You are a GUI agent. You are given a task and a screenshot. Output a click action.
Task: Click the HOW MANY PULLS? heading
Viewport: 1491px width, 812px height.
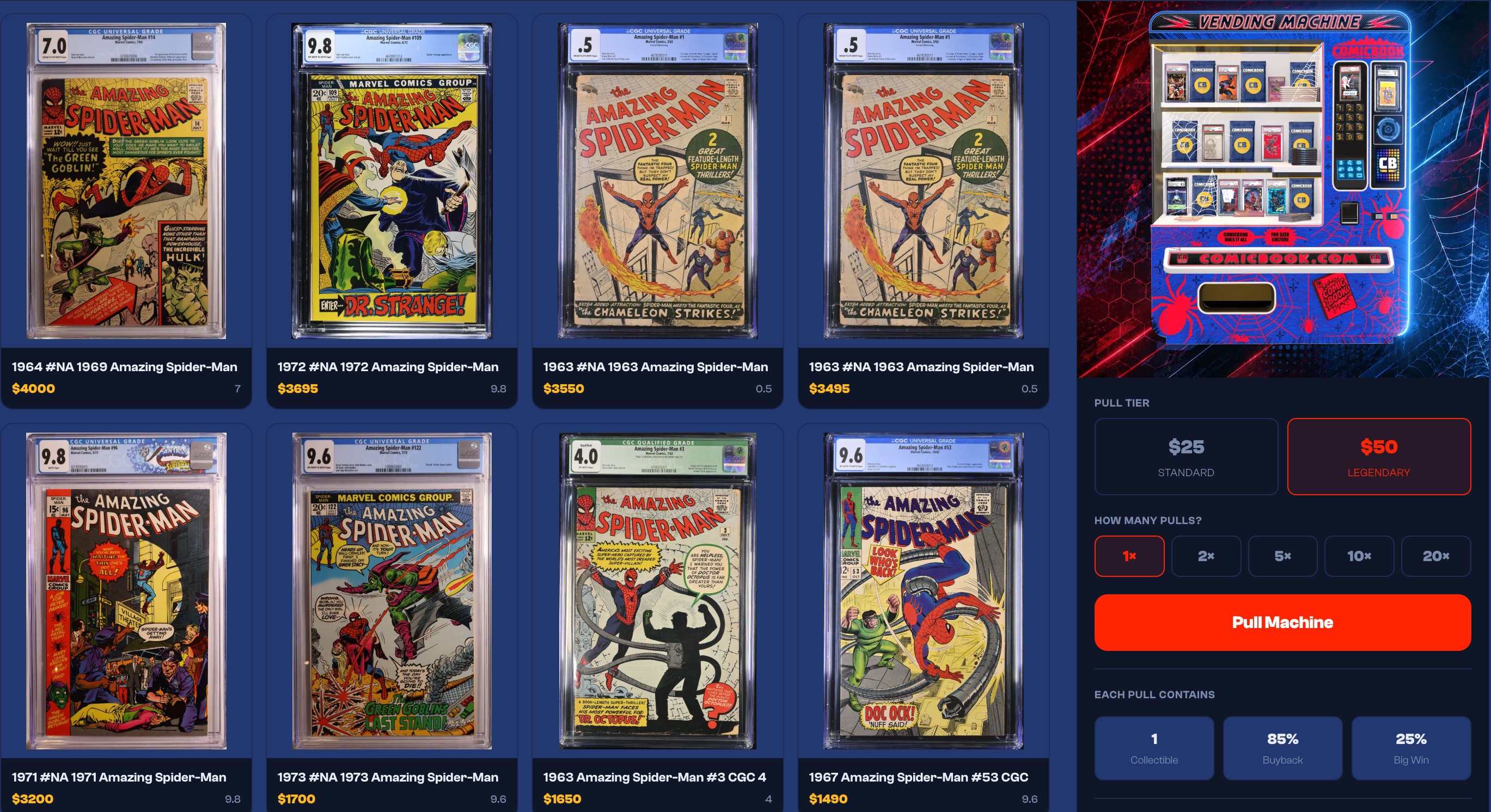tap(1147, 520)
